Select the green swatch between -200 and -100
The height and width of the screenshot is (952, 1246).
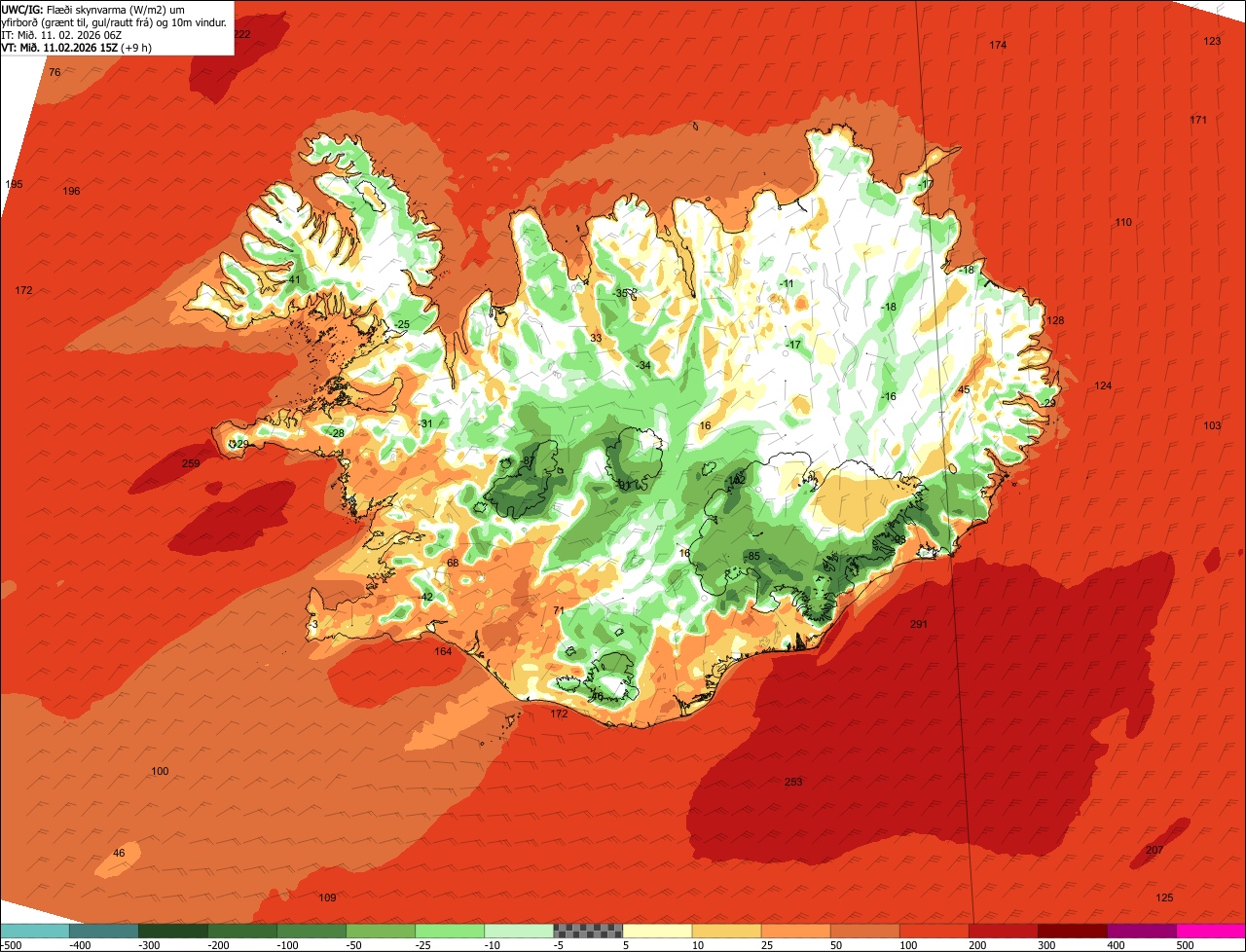[242, 931]
